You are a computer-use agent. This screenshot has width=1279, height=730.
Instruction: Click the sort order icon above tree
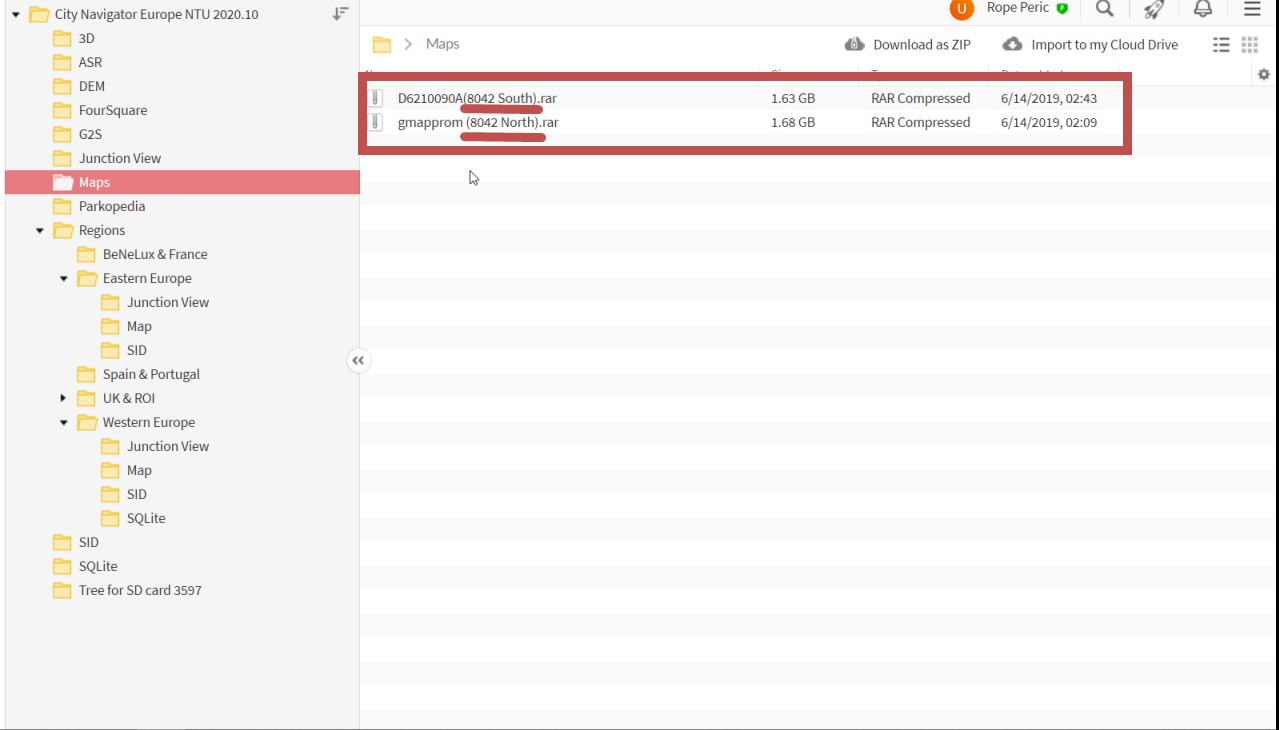(x=341, y=14)
